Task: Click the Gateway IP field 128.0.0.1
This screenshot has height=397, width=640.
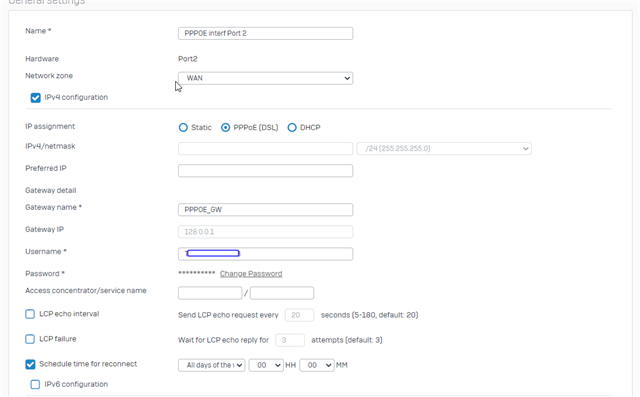Action: (x=265, y=232)
